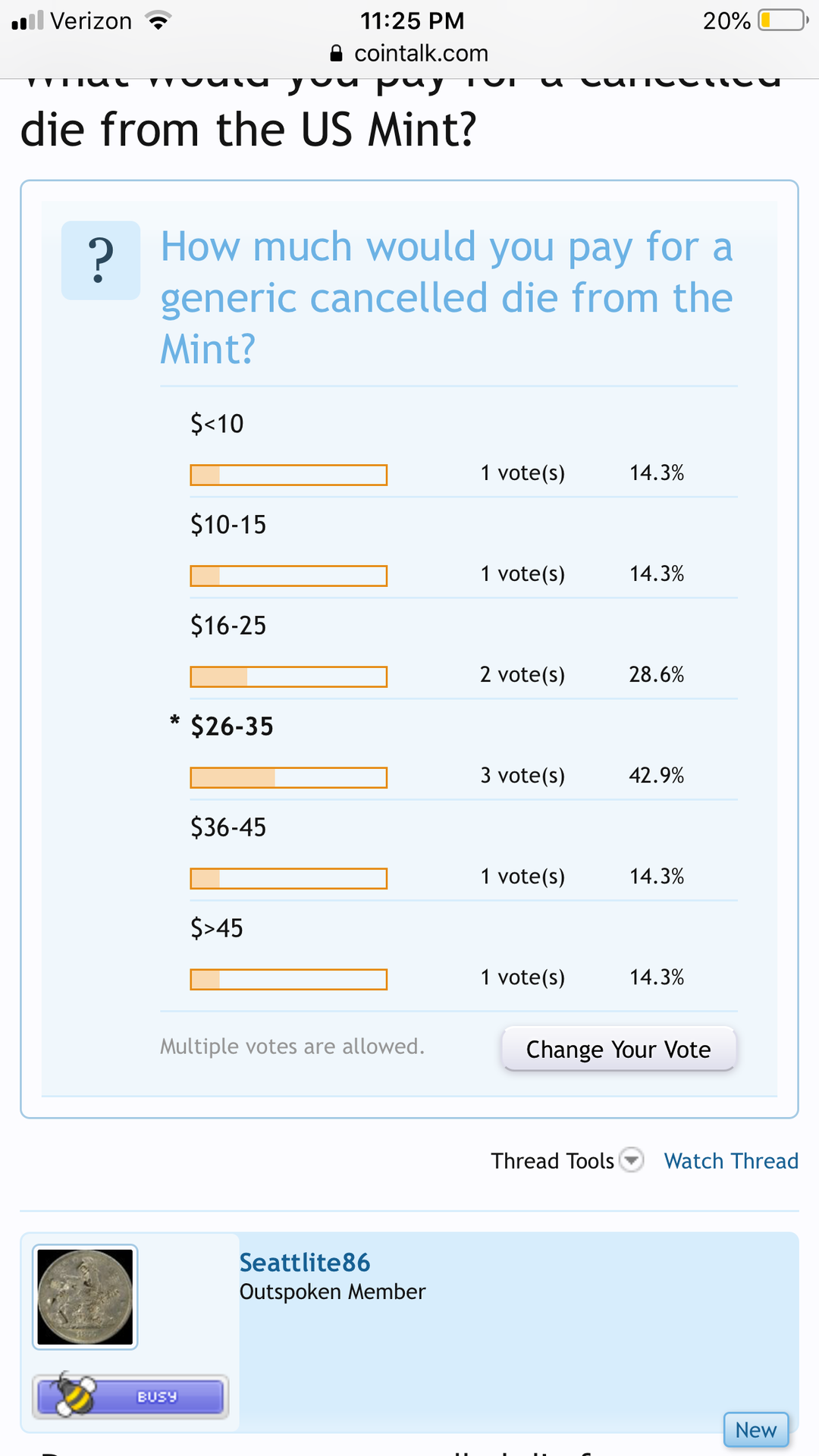Expand the Thread Tools dropdown arrow

tap(631, 1160)
